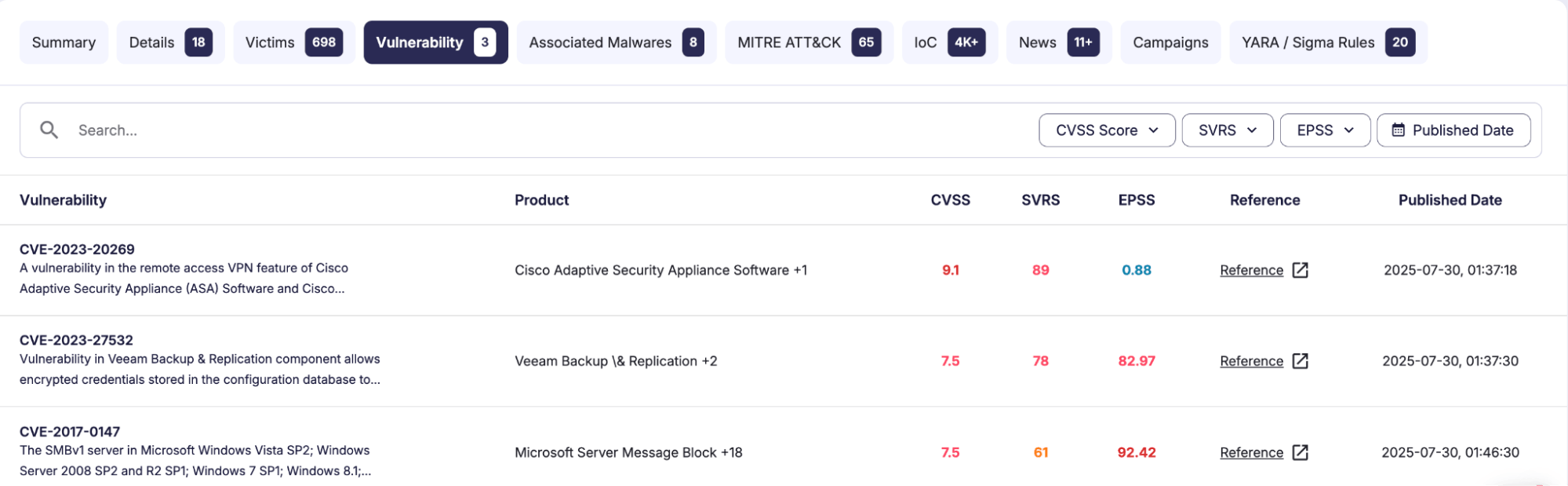Image resolution: width=1568 pixels, height=486 pixels.
Task: Click the Published Date column header
Action: (1450, 200)
